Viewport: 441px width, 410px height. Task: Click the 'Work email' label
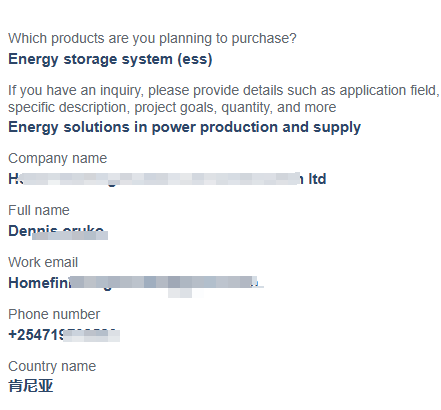point(43,262)
